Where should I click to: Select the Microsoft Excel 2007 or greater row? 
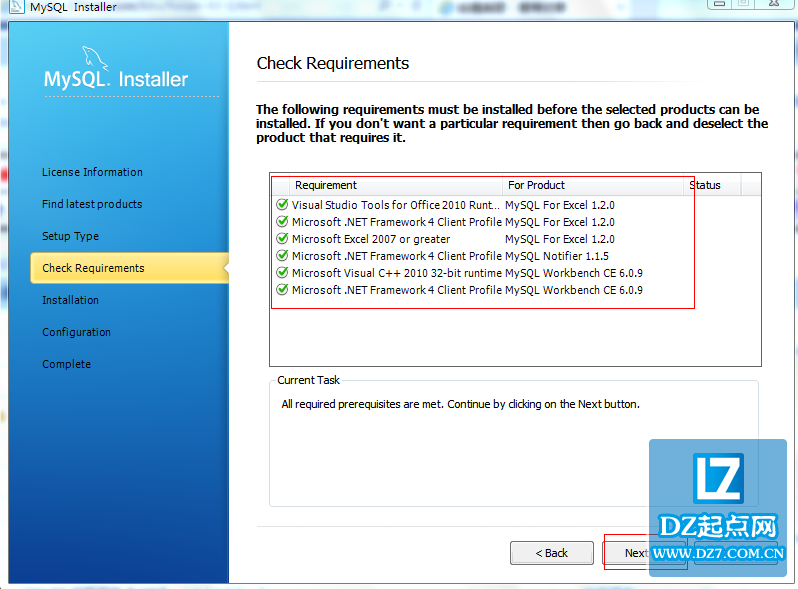click(516, 239)
